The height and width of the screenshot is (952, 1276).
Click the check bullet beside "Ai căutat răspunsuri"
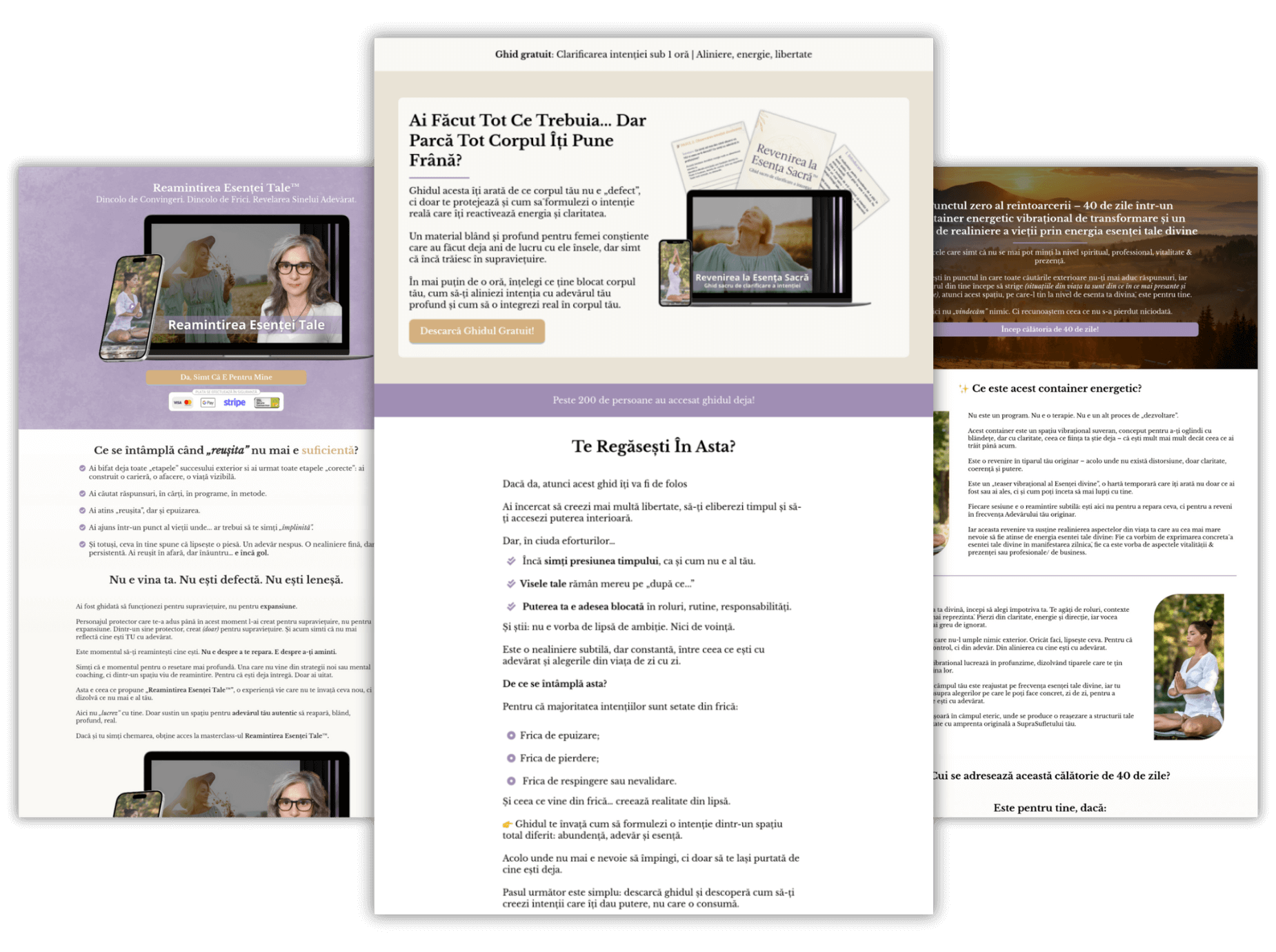82,494
